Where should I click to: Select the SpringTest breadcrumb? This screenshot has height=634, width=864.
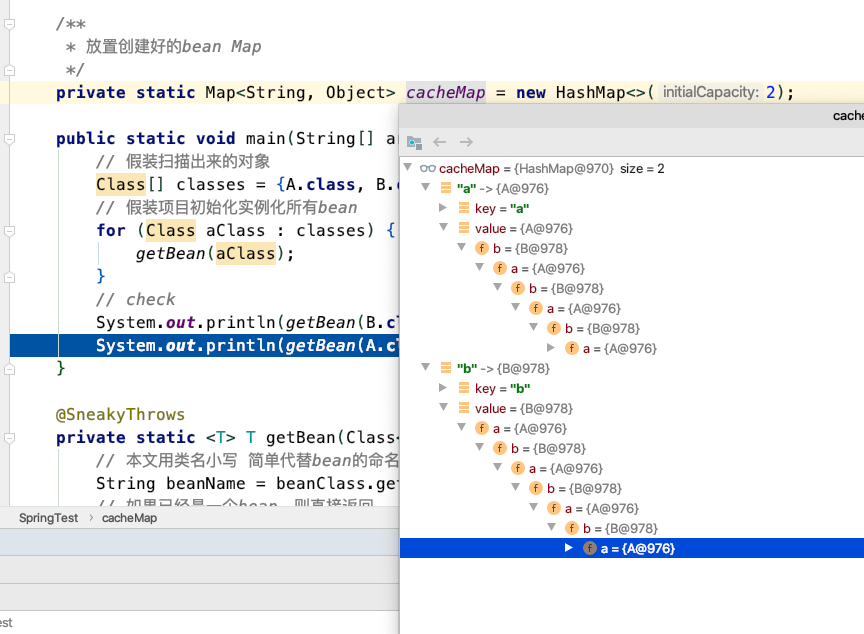pyautogui.click(x=48, y=518)
